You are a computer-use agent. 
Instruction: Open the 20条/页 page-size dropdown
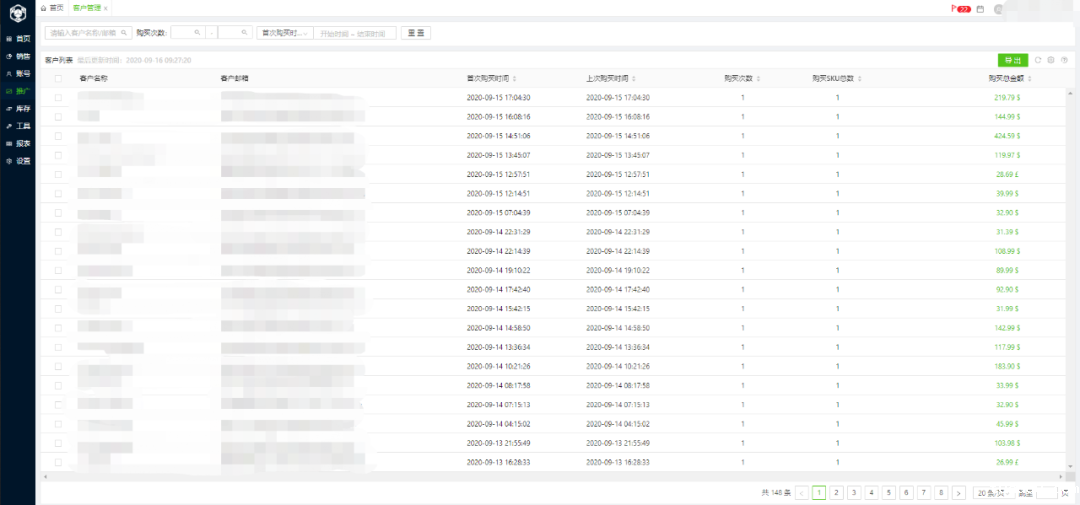[990, 492]
